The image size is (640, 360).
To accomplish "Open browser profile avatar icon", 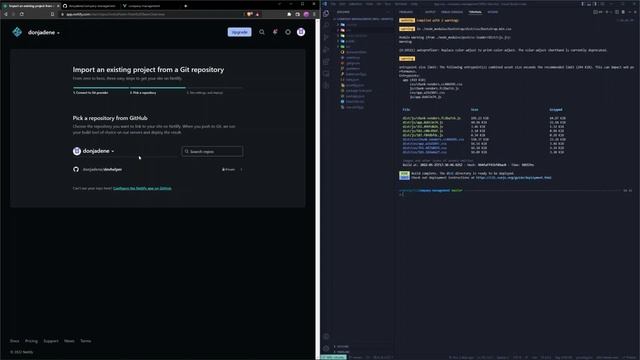I will coord(306,14).
